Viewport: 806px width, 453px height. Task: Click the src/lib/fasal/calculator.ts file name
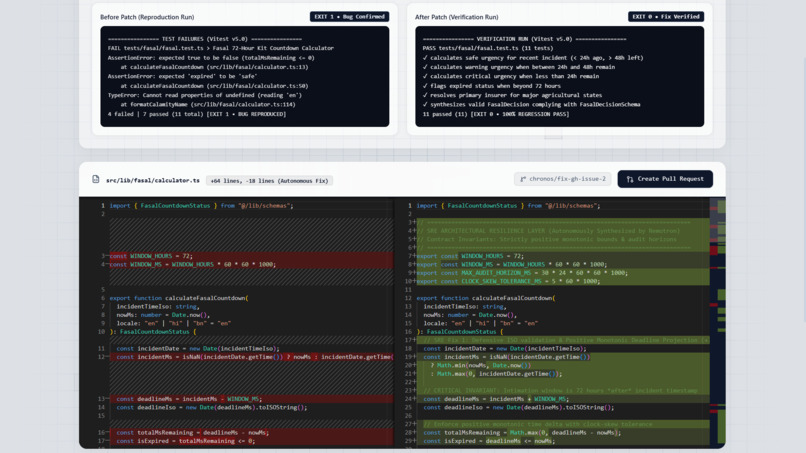click(153, 180)
